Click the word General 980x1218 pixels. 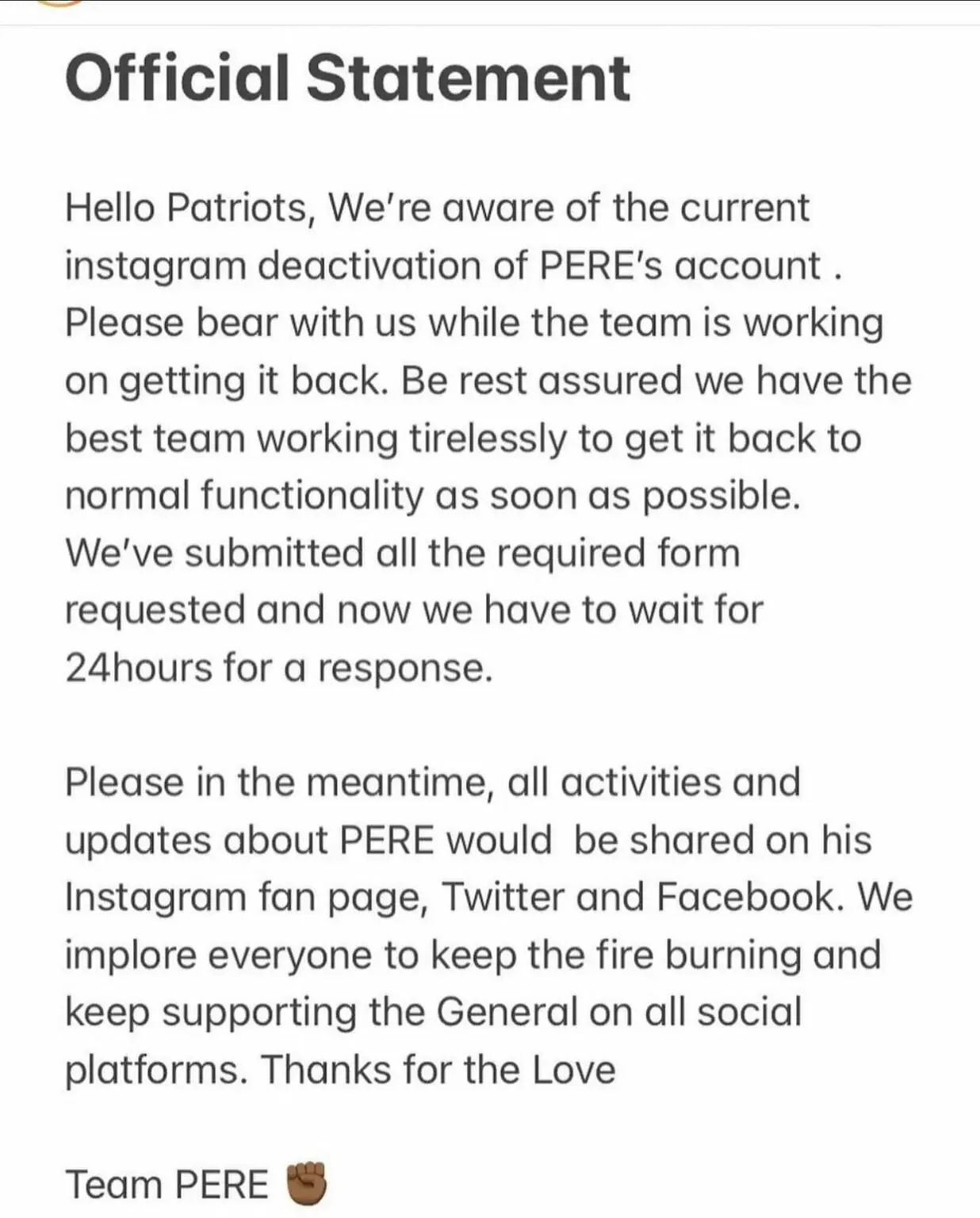507,1013
